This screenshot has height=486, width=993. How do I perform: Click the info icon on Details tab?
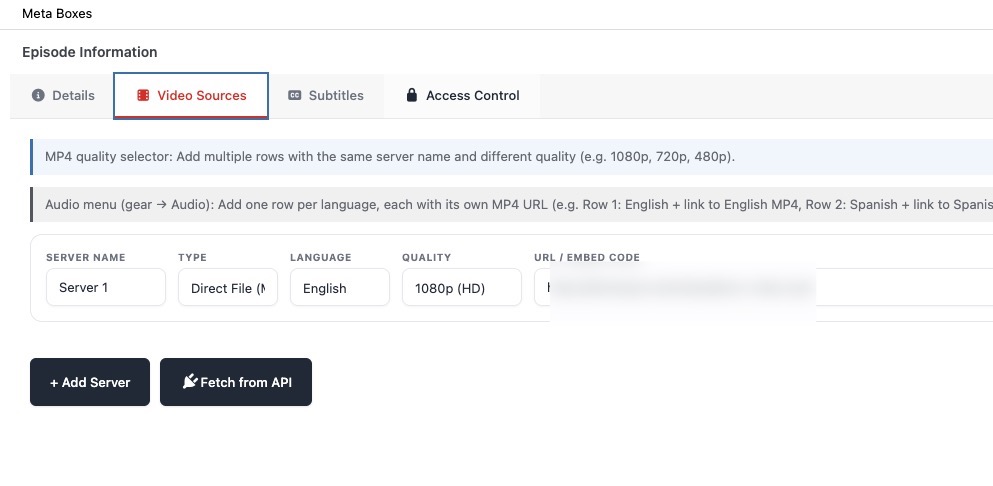pyautogui.click(x=39, y=96)
